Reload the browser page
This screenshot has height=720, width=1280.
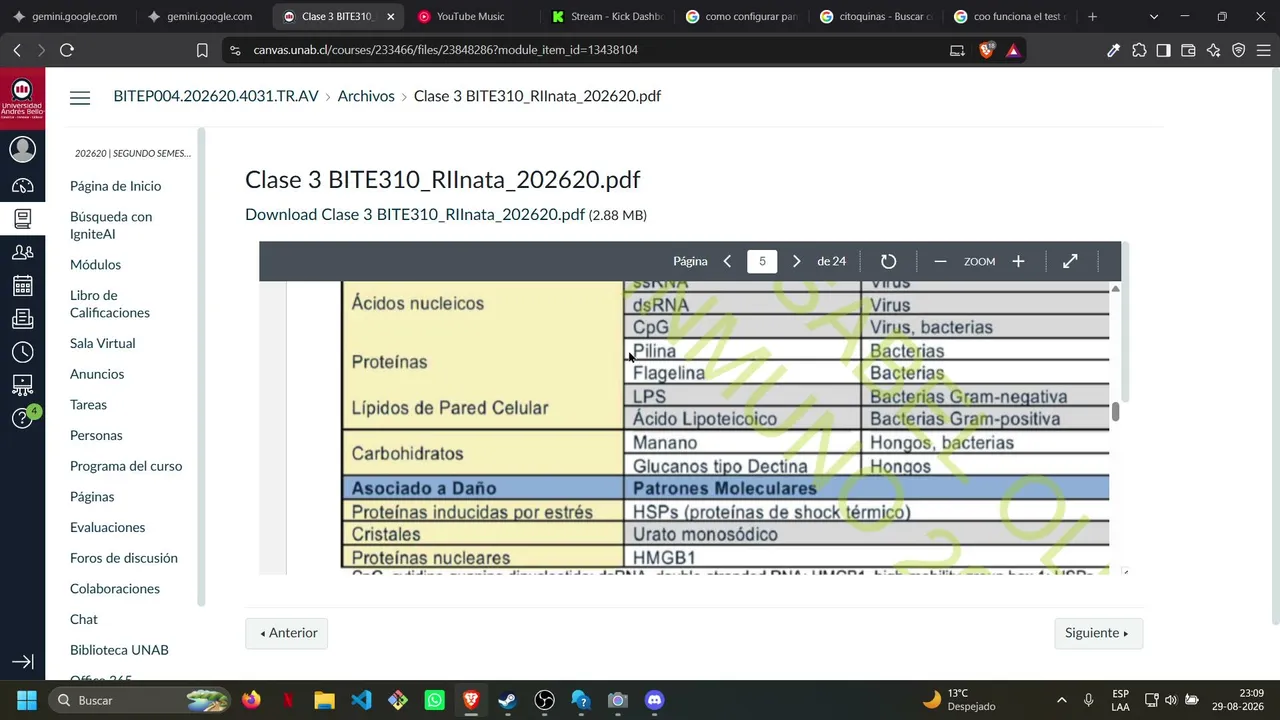click(67, 50)
